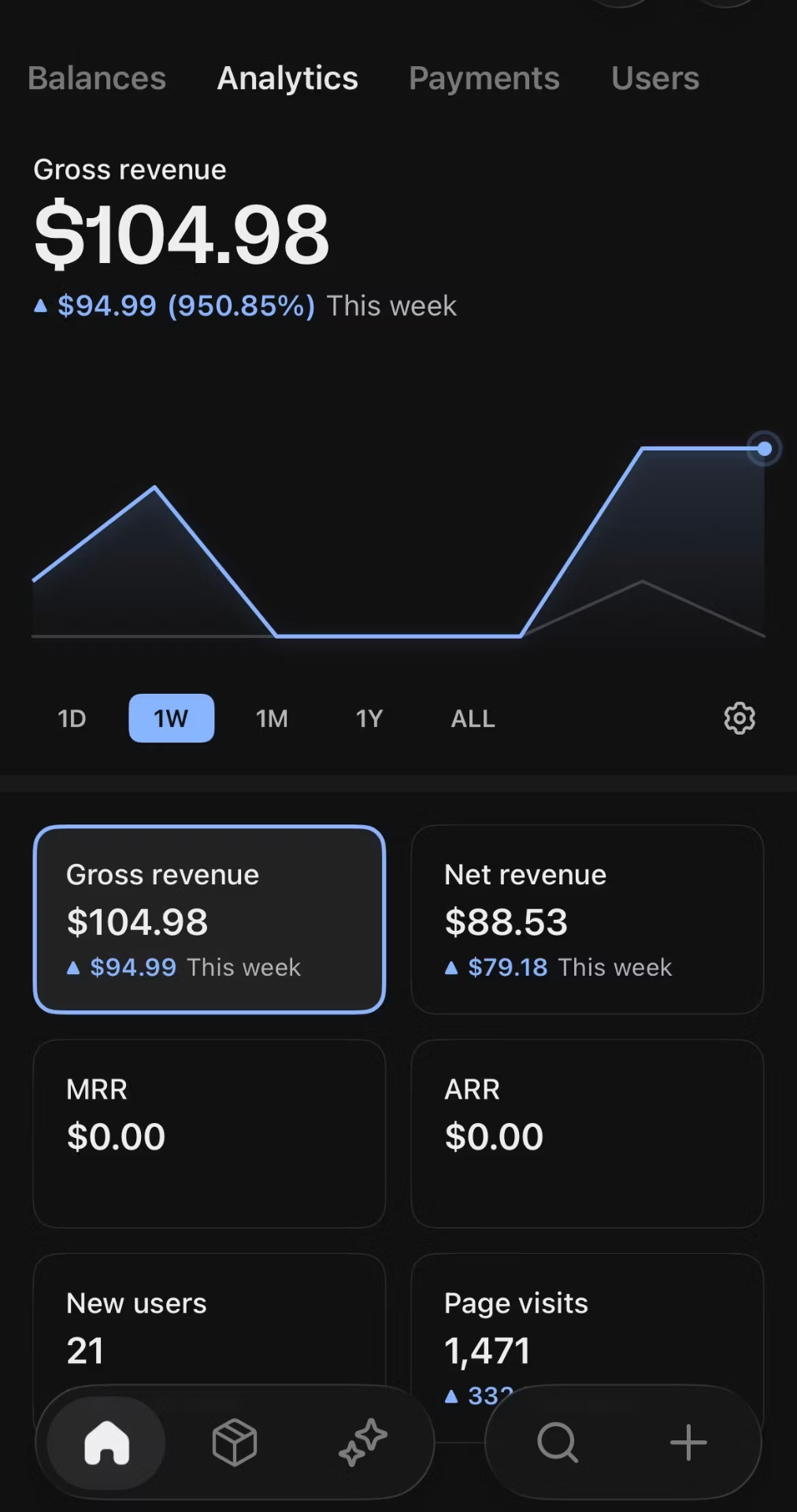
Task: Select the 1W time range
Action: click(x=172, y=718)
